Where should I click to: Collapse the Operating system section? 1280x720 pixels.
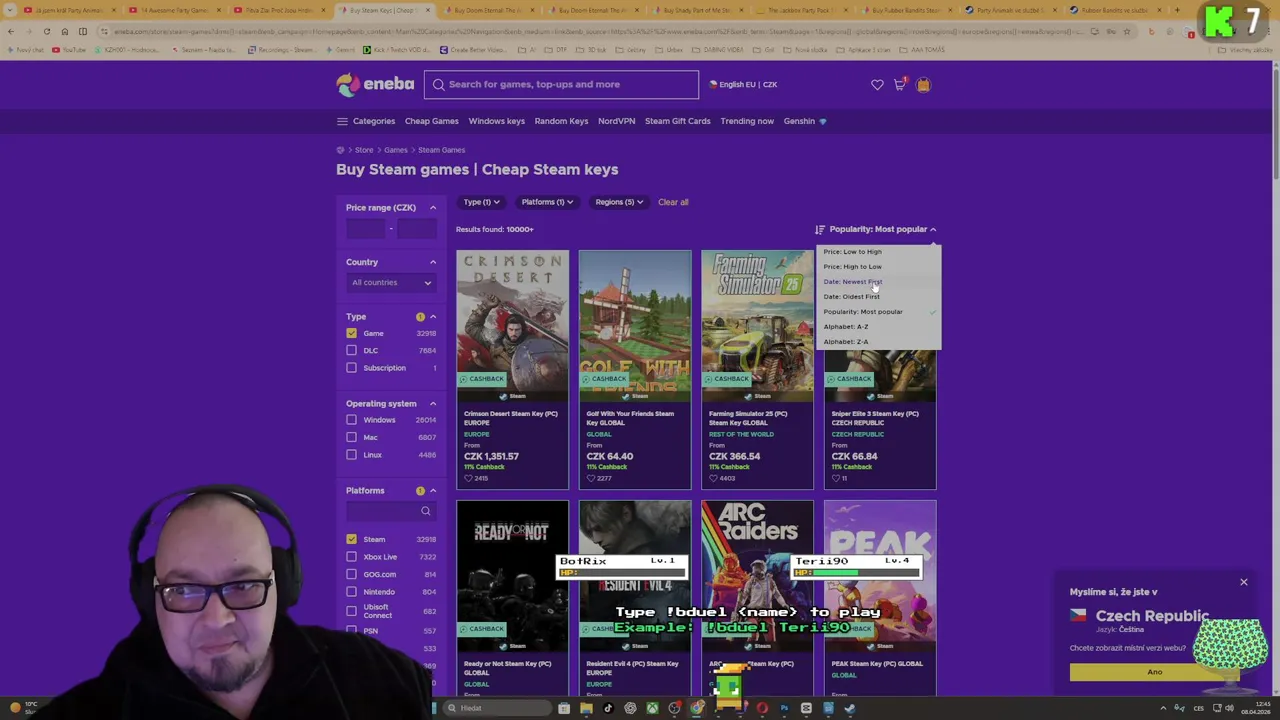[433, 404]
